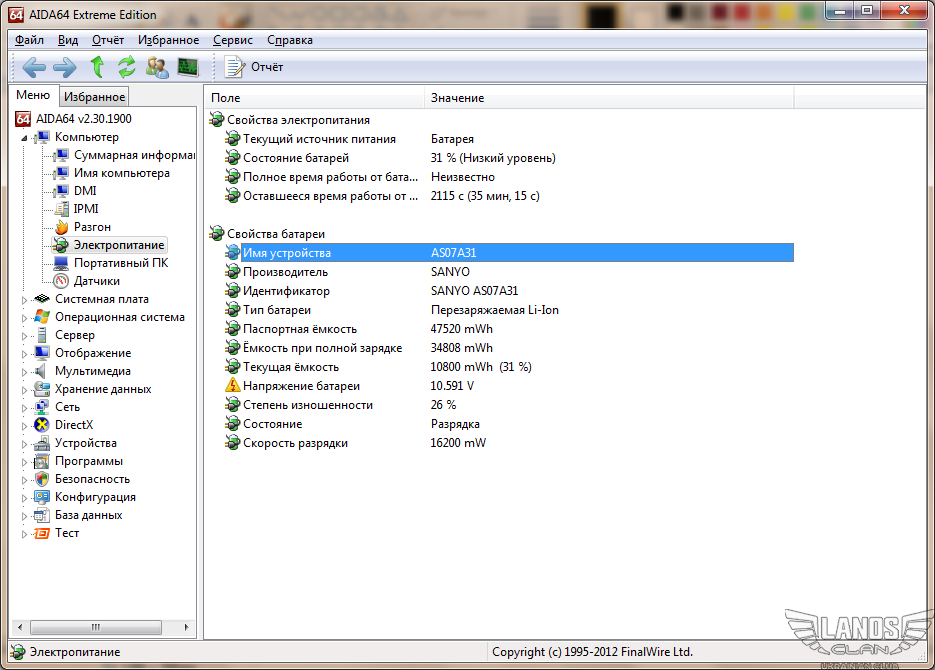The width and height of the screenshot is (935, 670).
Task: Switch to the Меню tab
Action: [33, 95]
